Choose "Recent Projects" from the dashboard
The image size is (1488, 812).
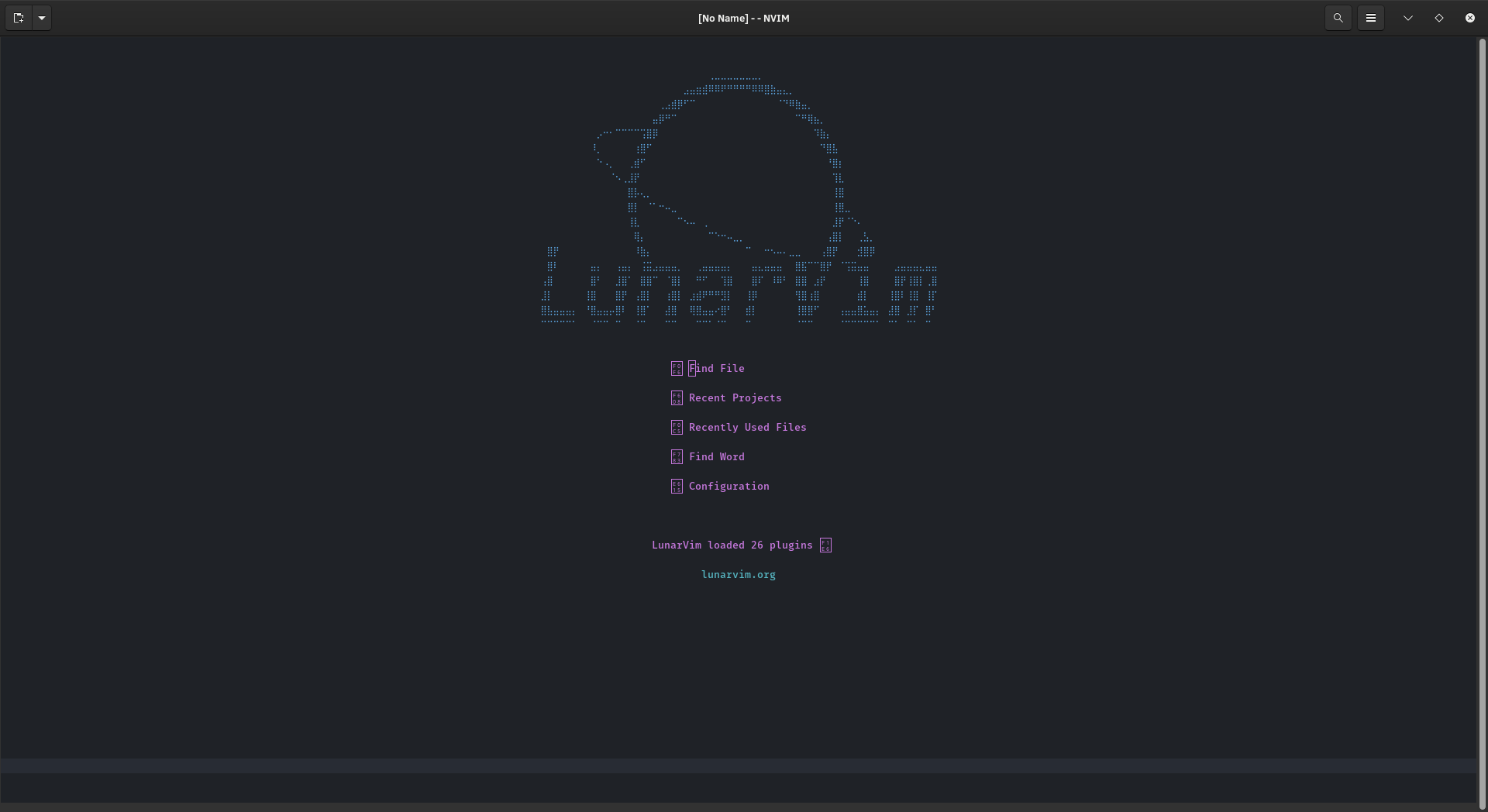tap(735, 398)
